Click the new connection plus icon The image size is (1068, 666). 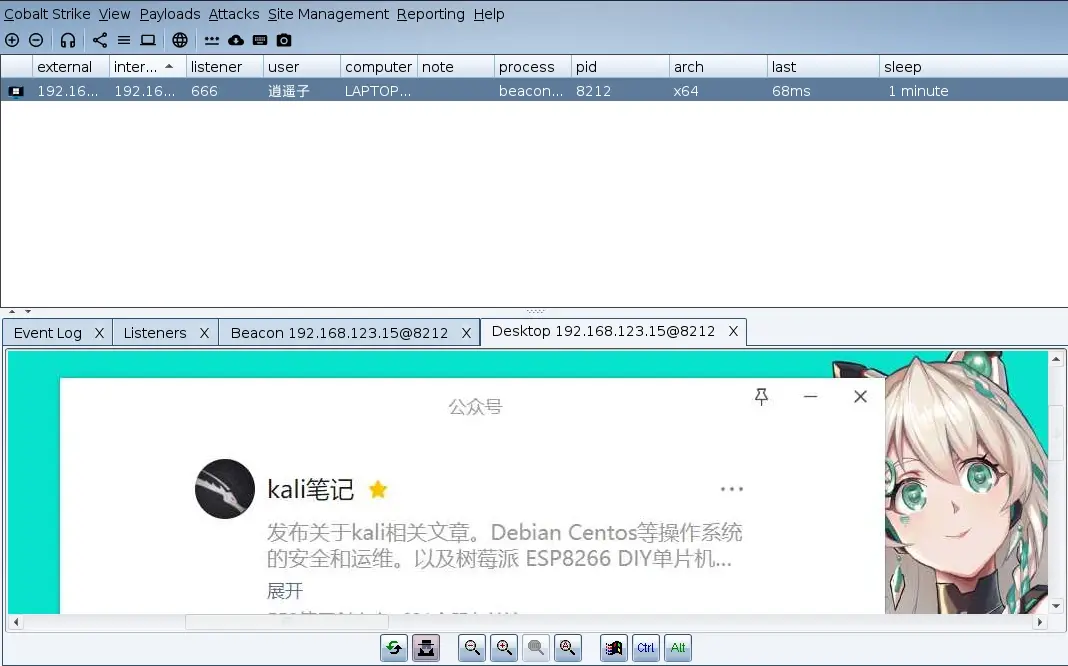pos(12,40)
